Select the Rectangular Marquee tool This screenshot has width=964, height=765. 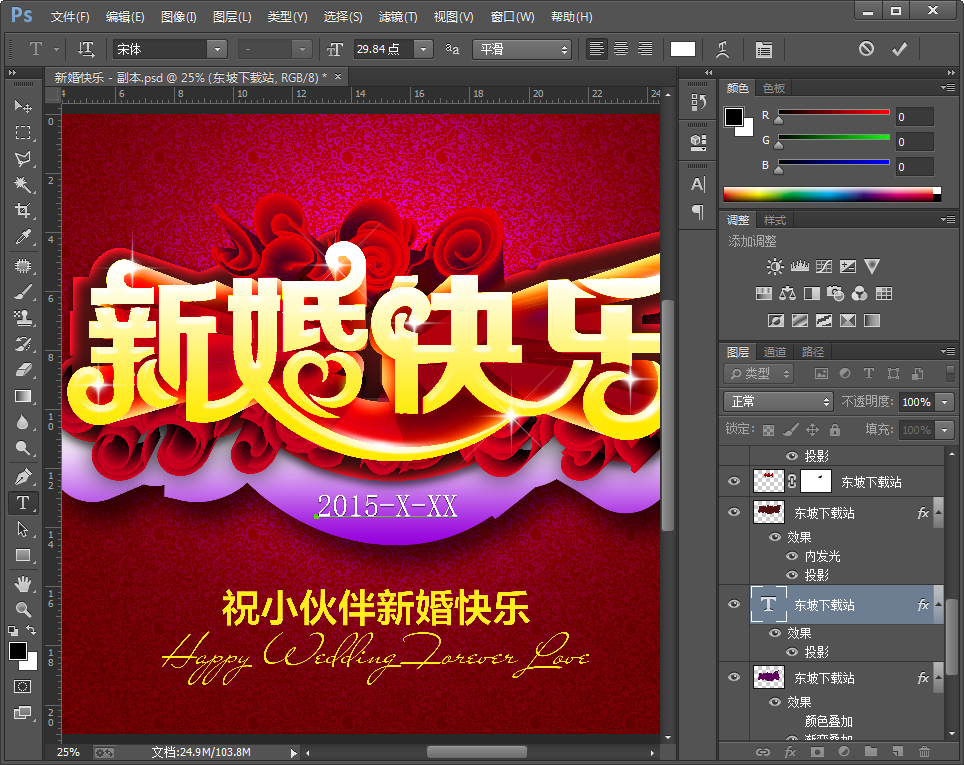(x=23, y=133)
